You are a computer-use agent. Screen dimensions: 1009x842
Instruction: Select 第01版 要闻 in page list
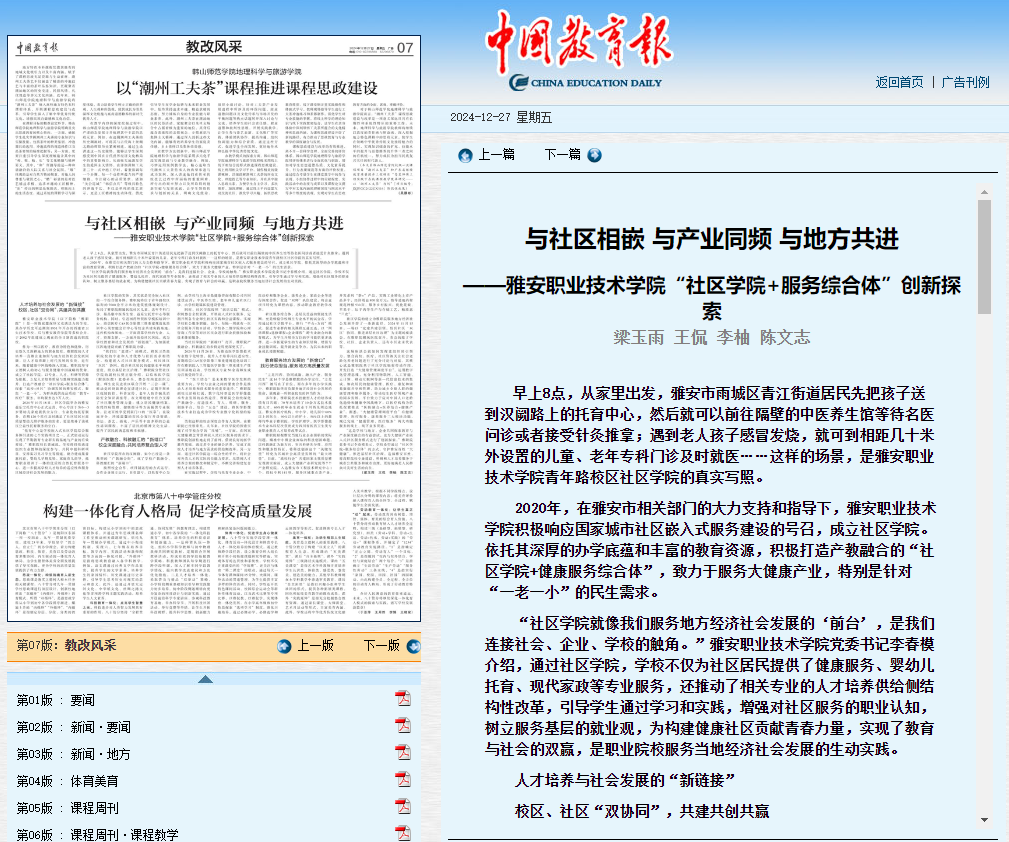tap(56, 700)
